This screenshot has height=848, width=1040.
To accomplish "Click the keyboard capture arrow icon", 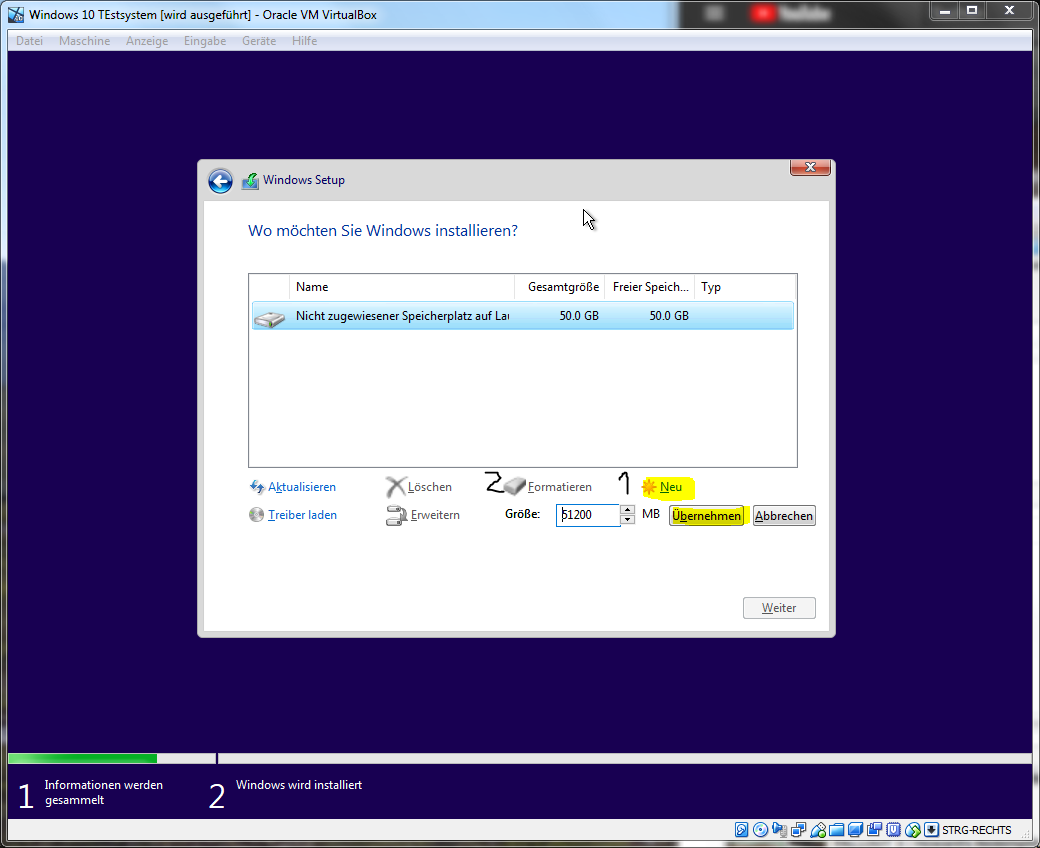I will pyautogui.click(x=931, y=830).
